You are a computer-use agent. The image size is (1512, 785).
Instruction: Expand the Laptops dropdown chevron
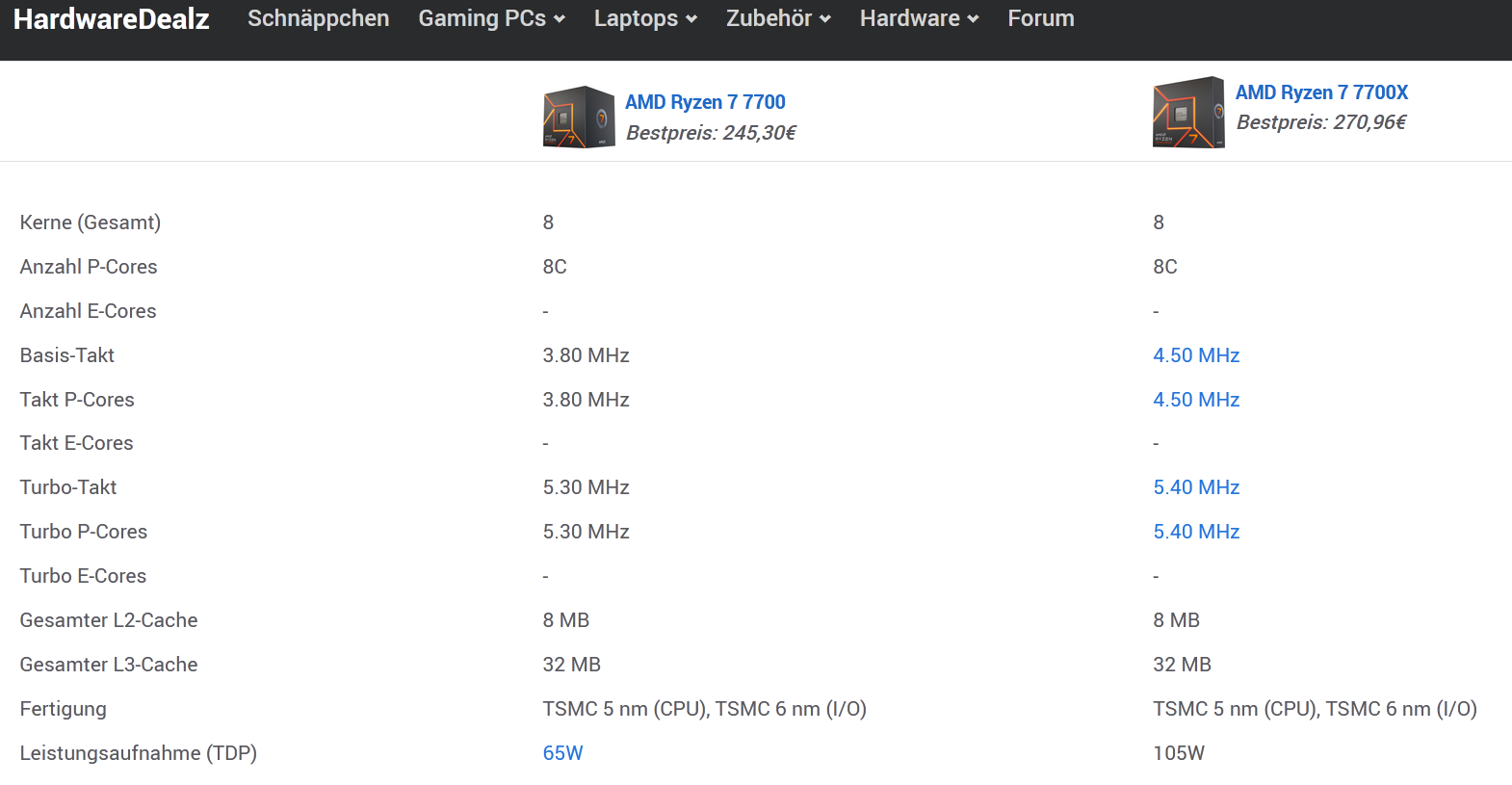[x=691, y=19]
